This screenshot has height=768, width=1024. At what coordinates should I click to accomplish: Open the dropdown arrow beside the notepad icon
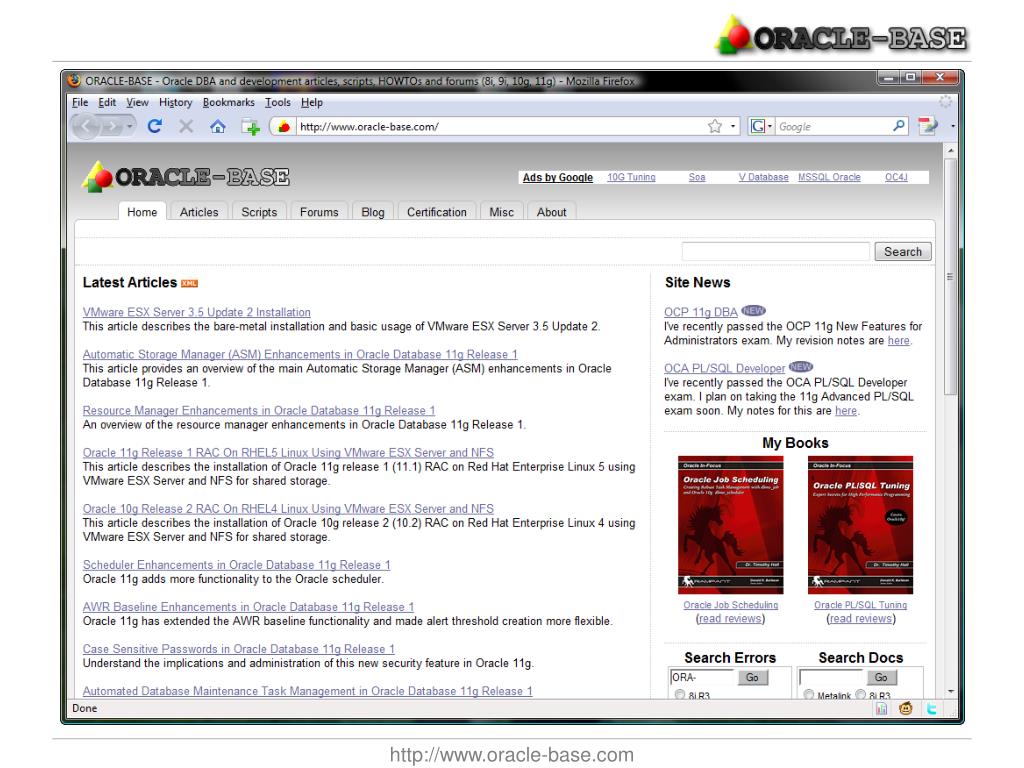(952, 126)
